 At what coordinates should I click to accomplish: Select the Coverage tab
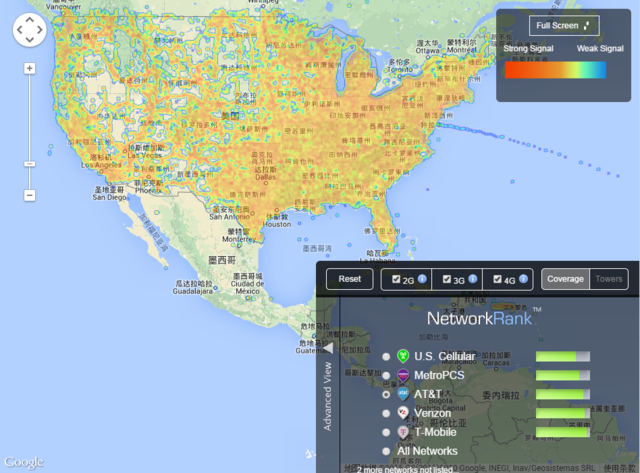click(565, 279)
